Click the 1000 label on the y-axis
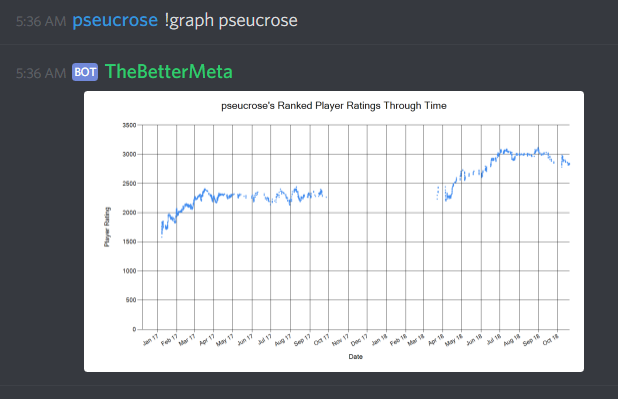 click(129, 271)
